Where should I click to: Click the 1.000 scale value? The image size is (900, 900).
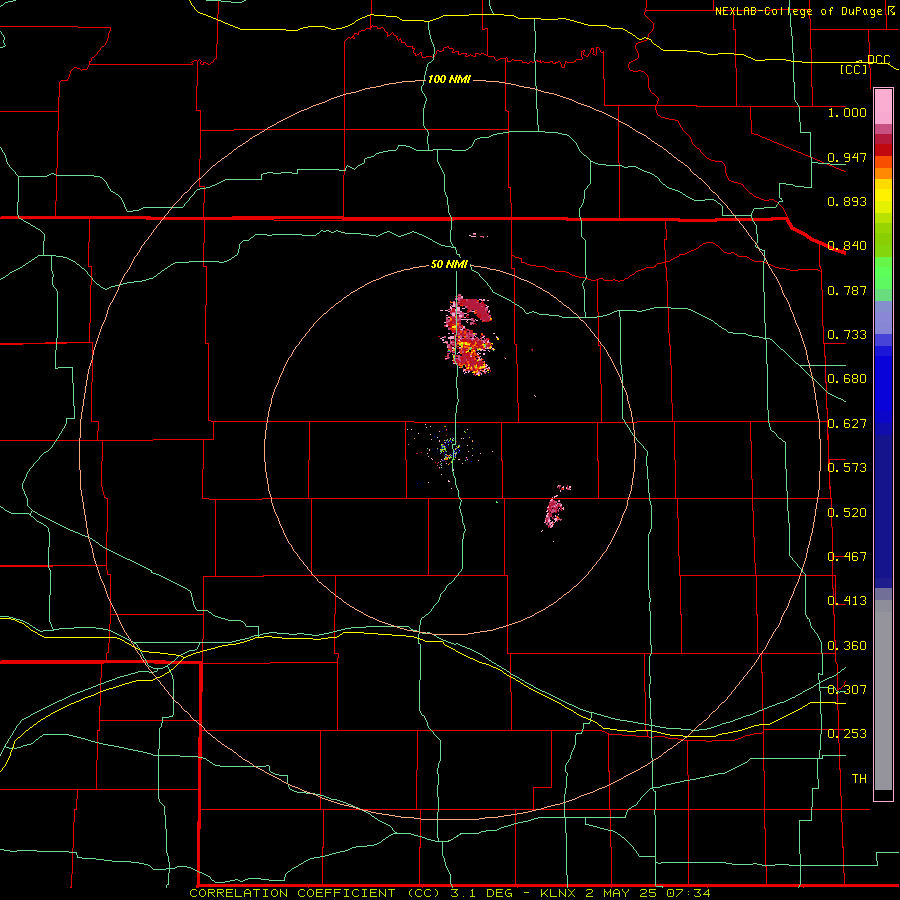pos(847,112)
